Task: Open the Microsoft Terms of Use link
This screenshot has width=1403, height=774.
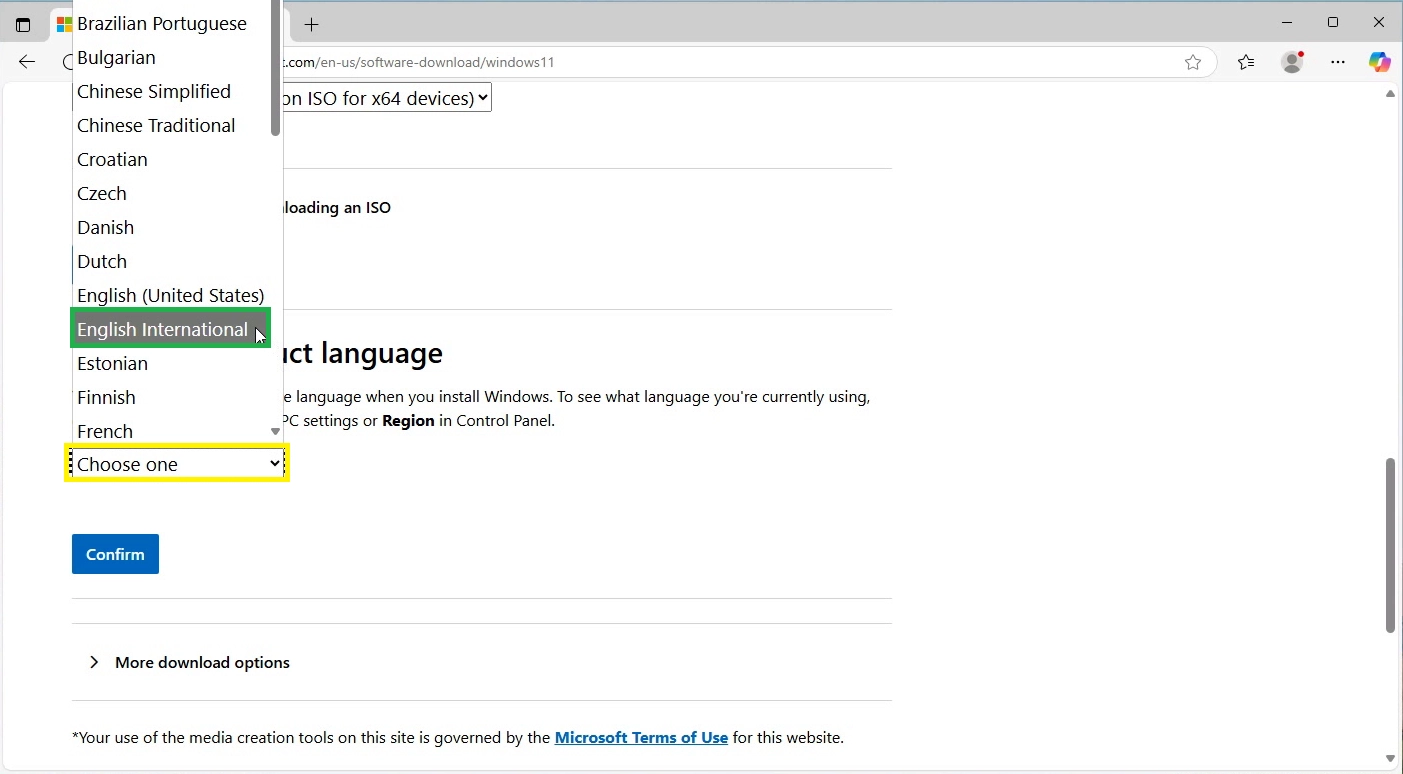Action: (641, 738)
